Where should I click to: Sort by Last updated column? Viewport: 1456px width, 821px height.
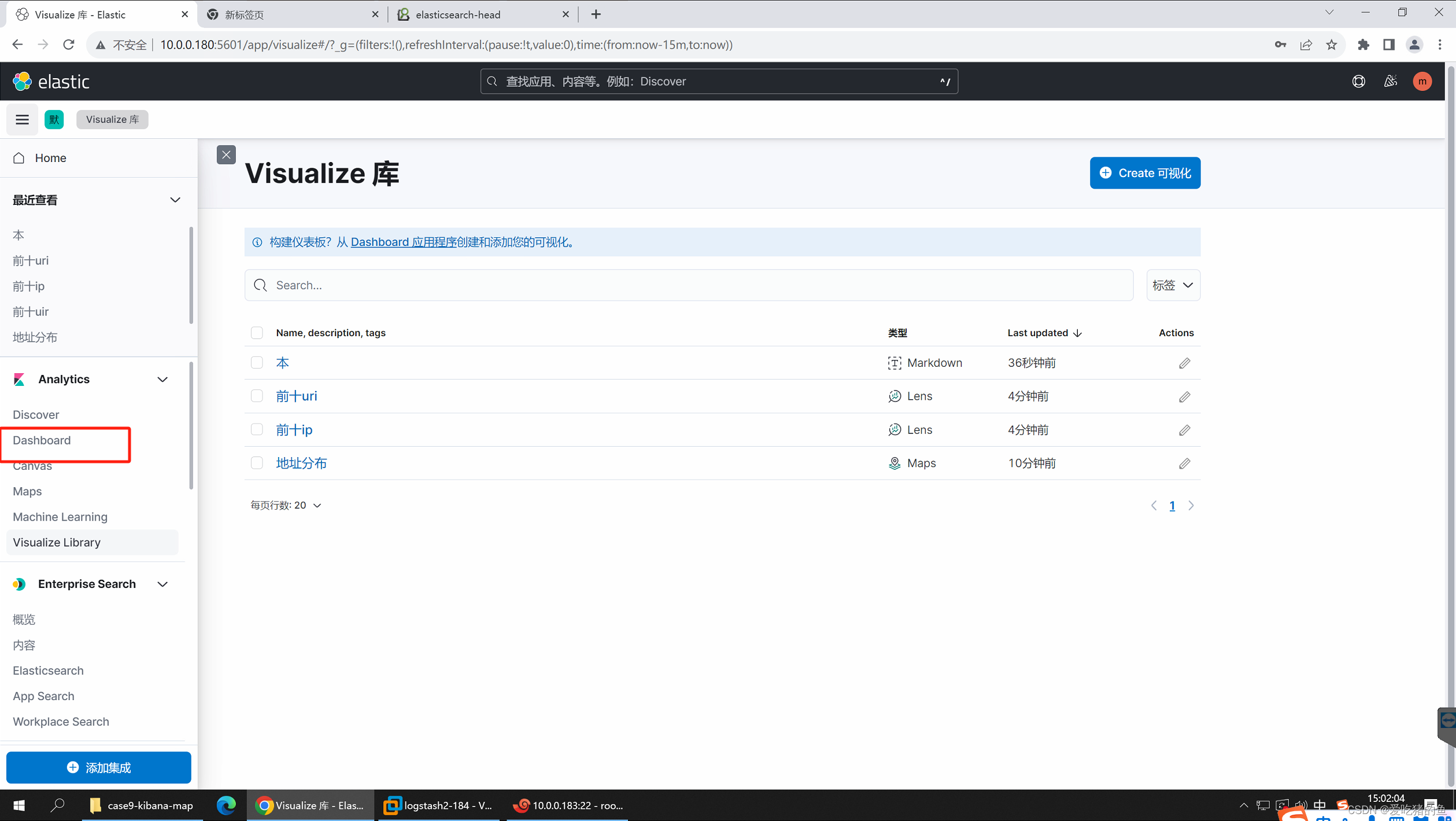click(1044, 333)
